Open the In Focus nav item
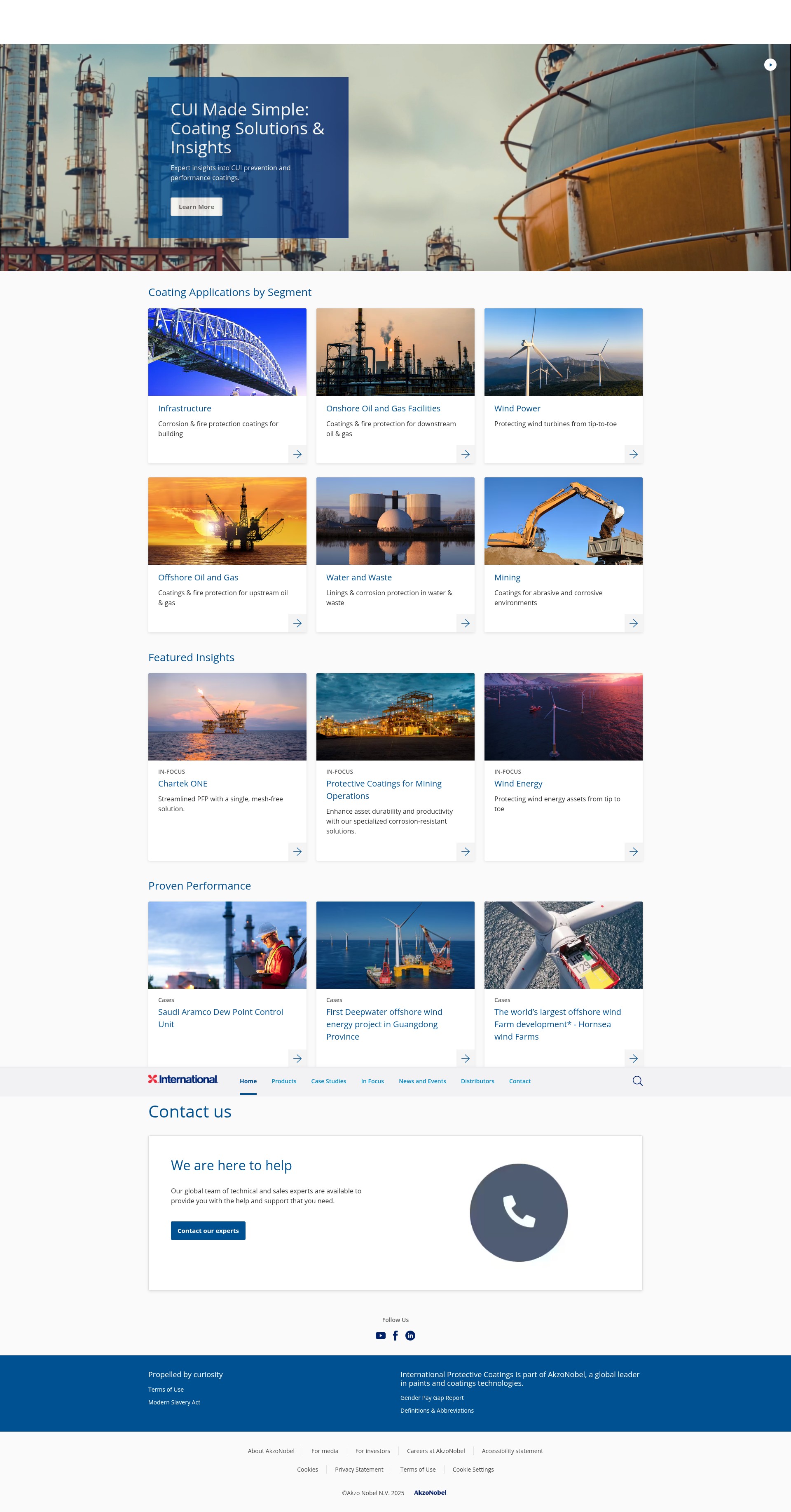Viewport: 791px width, 1512px height. (372, 1081)
